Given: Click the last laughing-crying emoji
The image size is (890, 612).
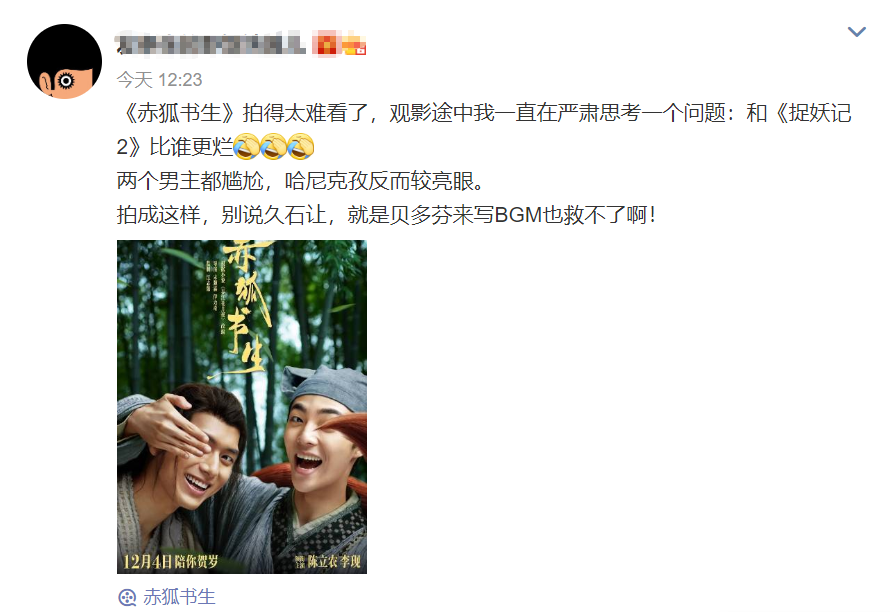Looking at the screenshot, I should coord(301,146).
